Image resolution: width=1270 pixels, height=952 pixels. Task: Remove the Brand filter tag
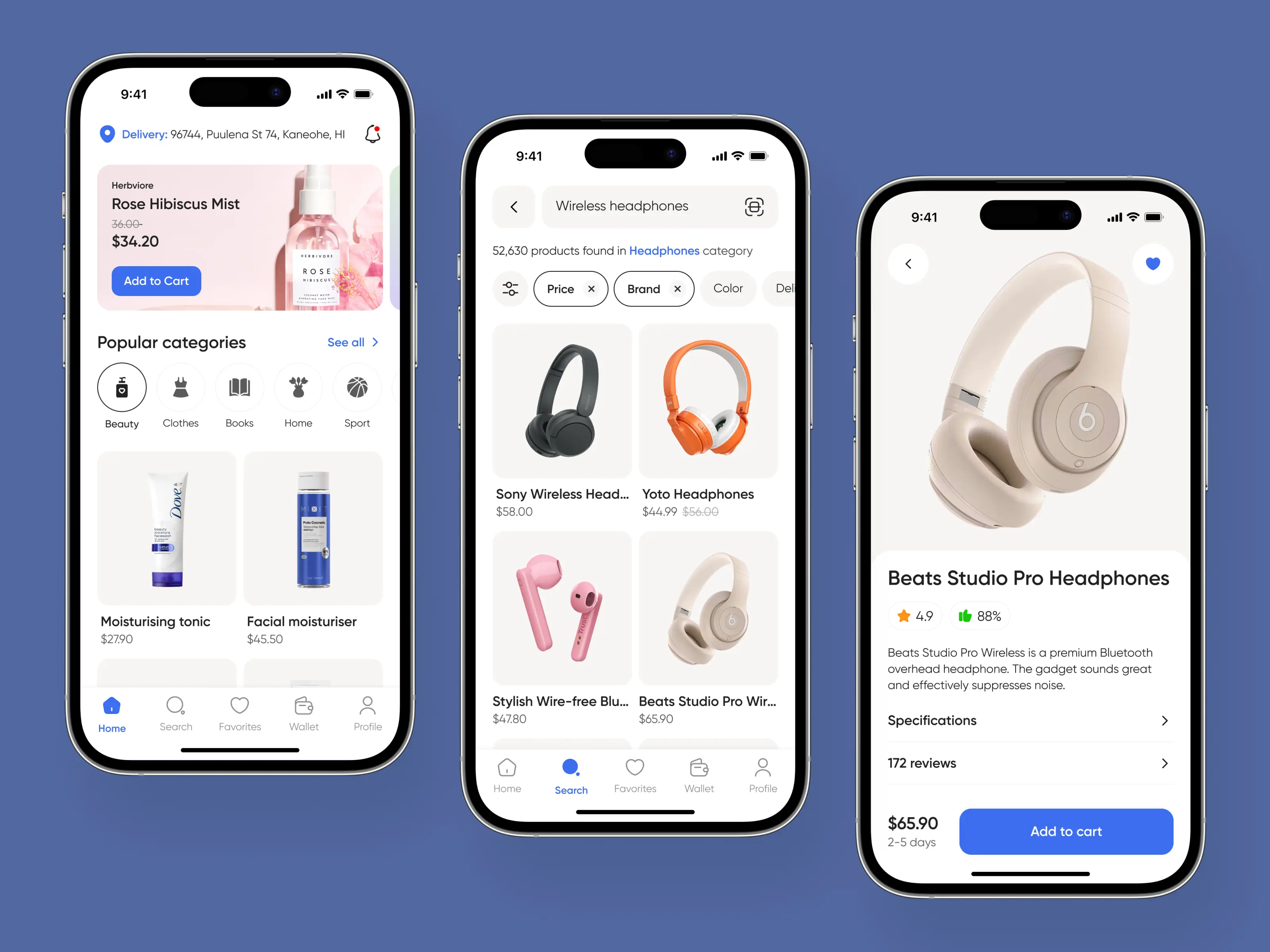click(x=675, y=289)
